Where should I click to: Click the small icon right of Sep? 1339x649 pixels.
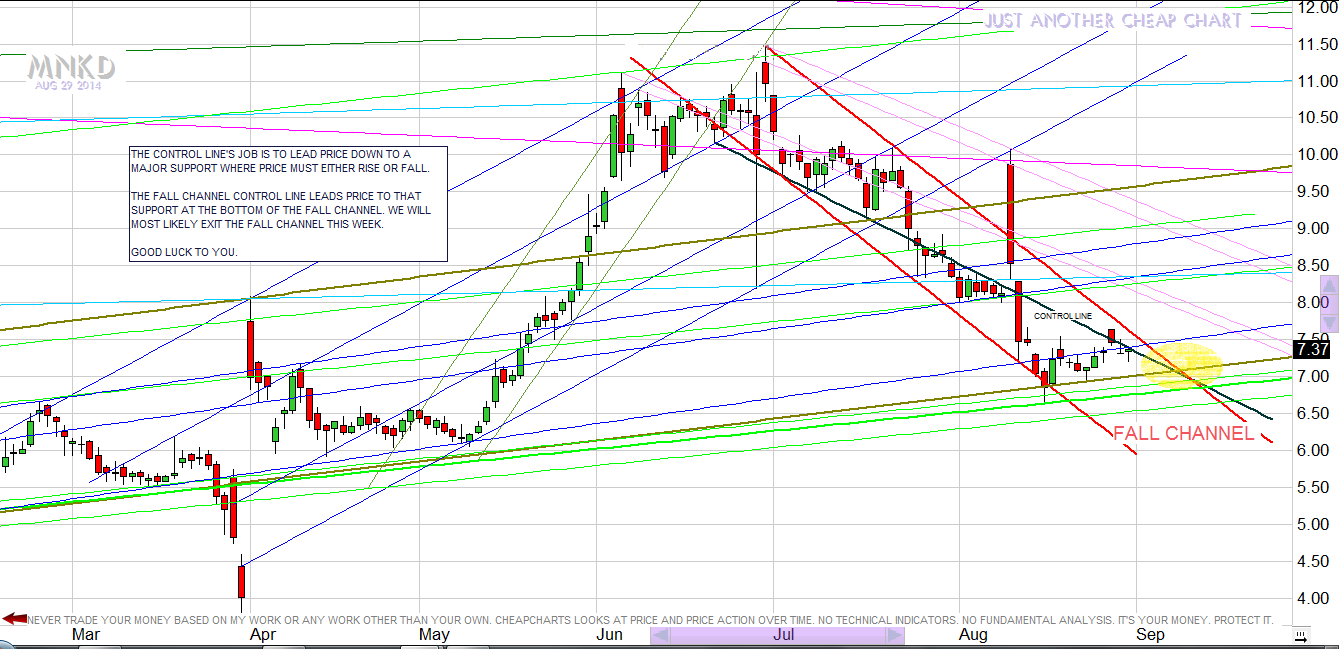(1299, 635)
